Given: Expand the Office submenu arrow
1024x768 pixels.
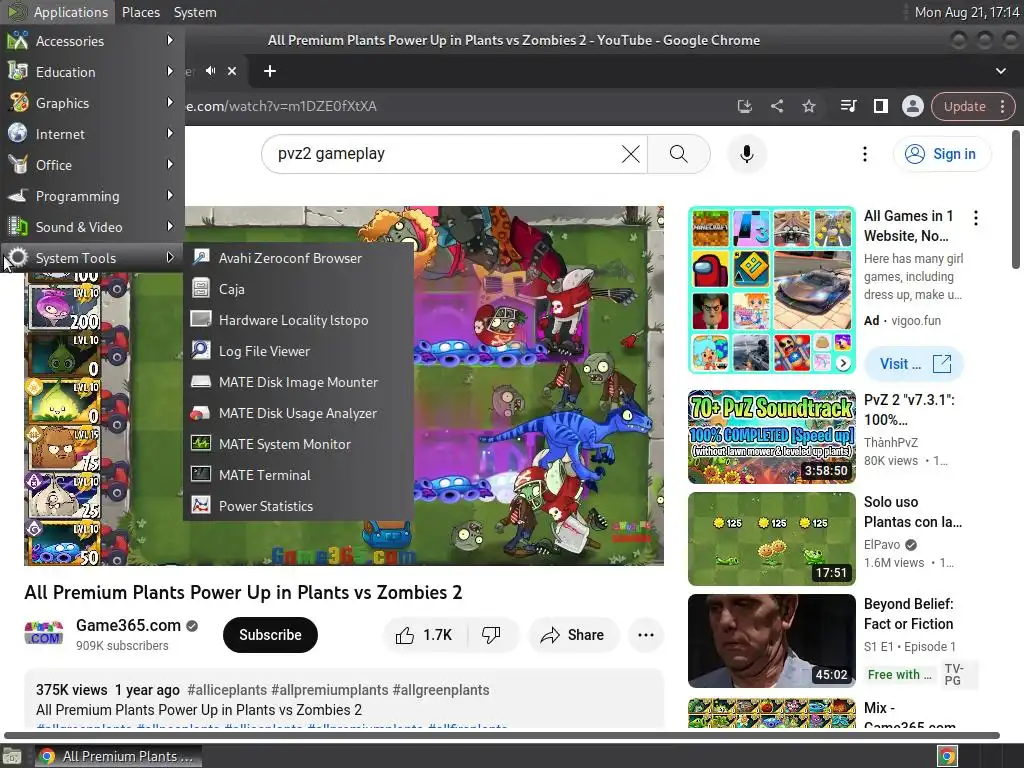Looking at the screenshot, I should click(170, 165).
